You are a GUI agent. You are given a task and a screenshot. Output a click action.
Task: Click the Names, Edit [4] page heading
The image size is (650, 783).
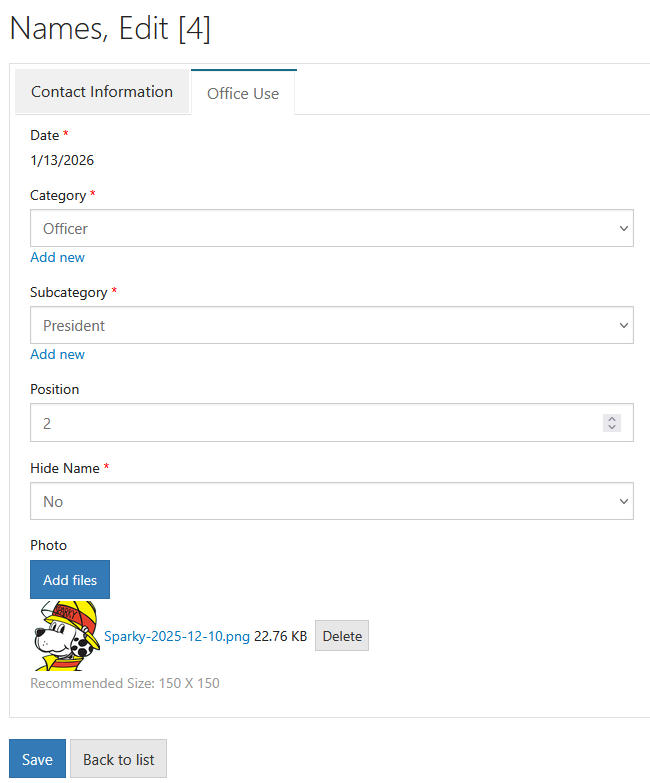tap(110, 28)
